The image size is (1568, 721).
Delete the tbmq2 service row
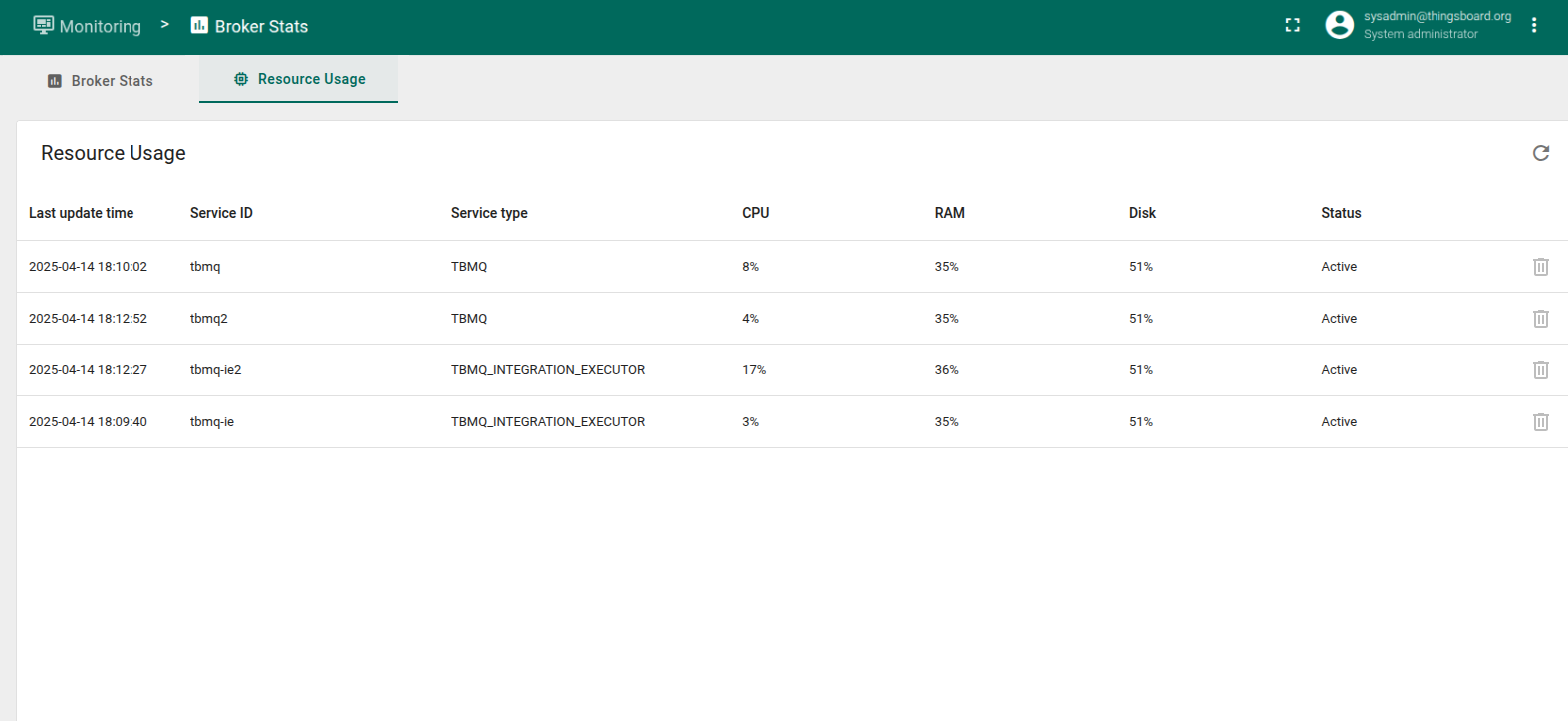[1540, 319]
